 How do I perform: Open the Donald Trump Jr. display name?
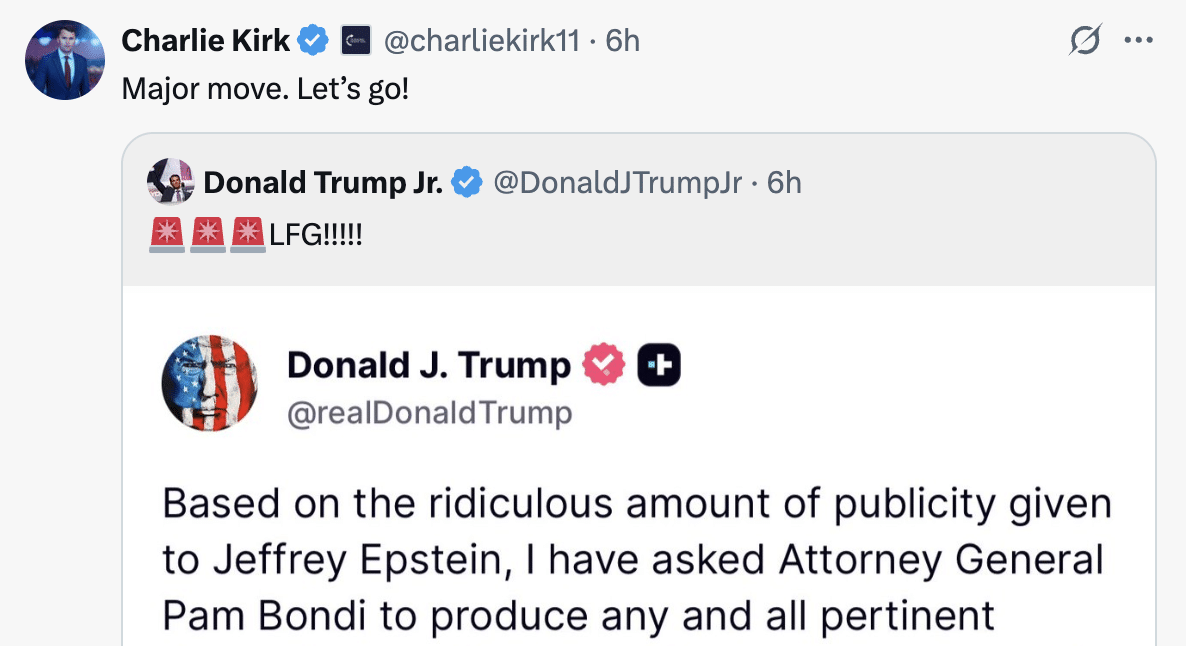point(322,183)
